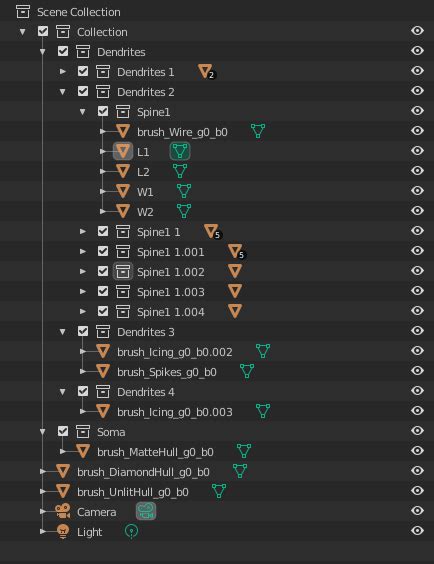Click the brush_MatteHull_g0_b0 object icon

click(x=83, y=451)
